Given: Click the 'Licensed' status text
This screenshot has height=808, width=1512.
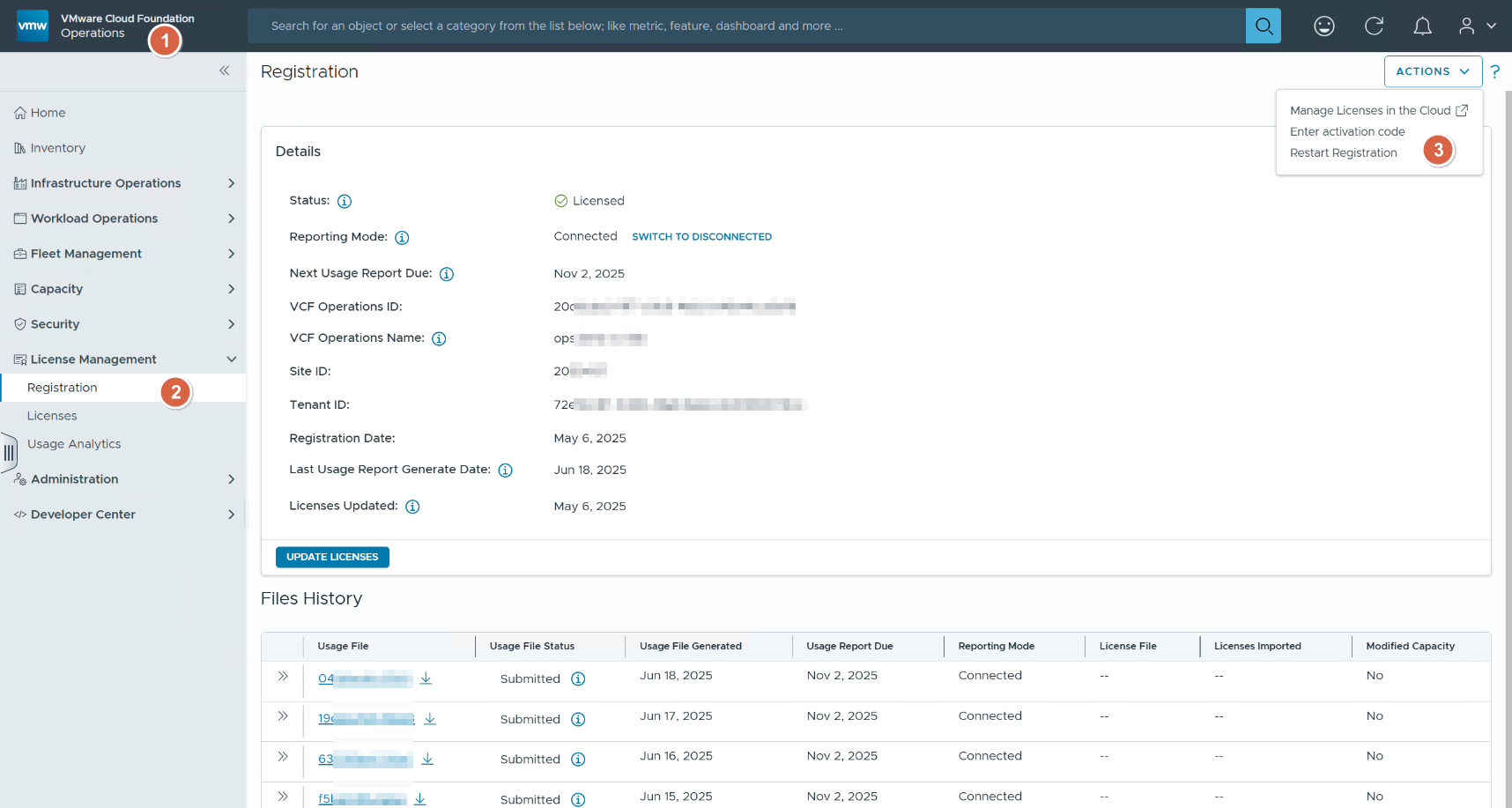Looking at the screenshot, I should pyautogui.click(x=598, y=201).
